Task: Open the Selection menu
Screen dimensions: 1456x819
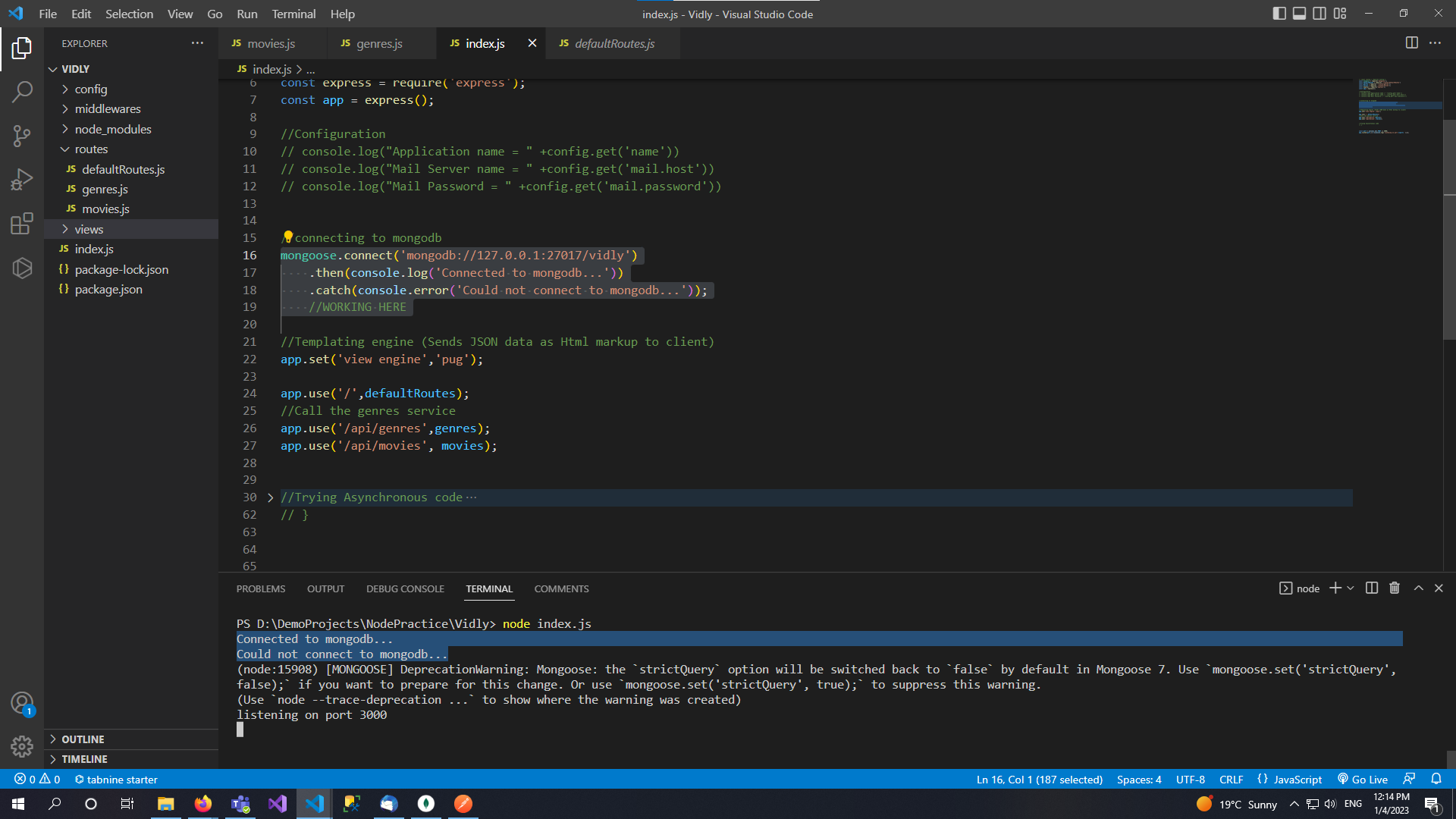Action: [x=129, y=14]
